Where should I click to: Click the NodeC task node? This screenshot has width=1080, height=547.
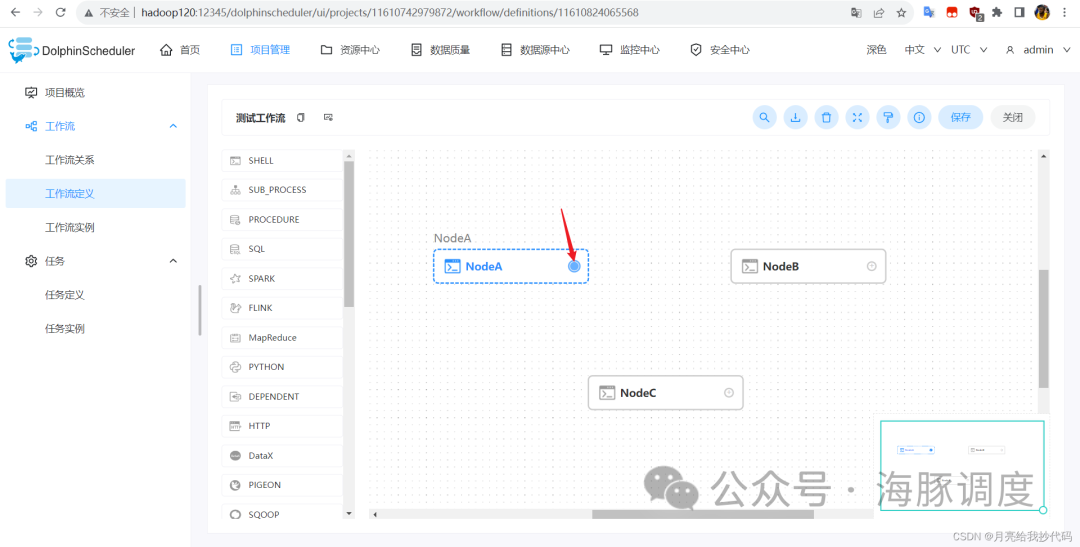665,393
